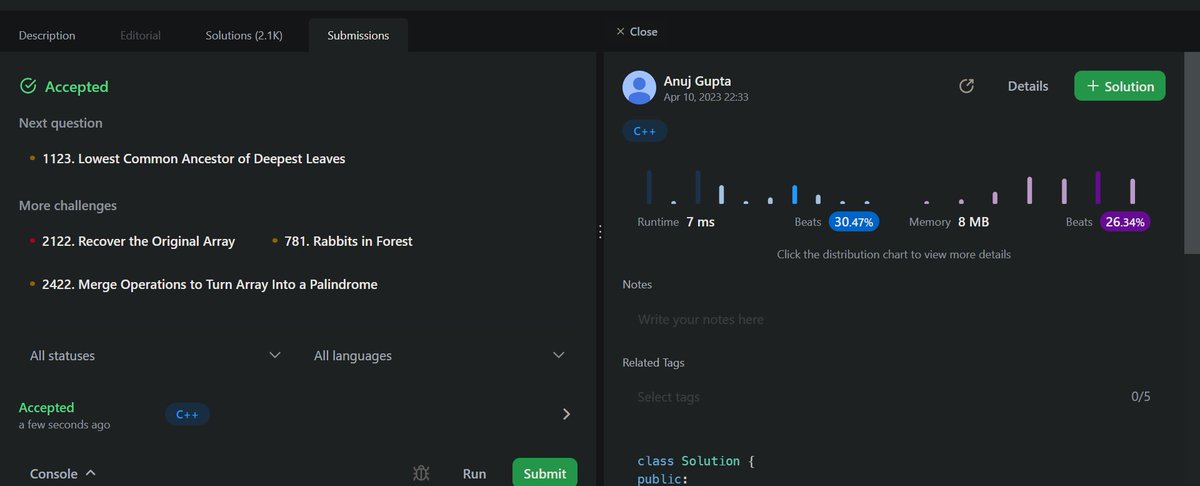Click Anuj Gupta's profile avatar
The width and height of the screenshot is (1200, 486).
tap(639, 88)
